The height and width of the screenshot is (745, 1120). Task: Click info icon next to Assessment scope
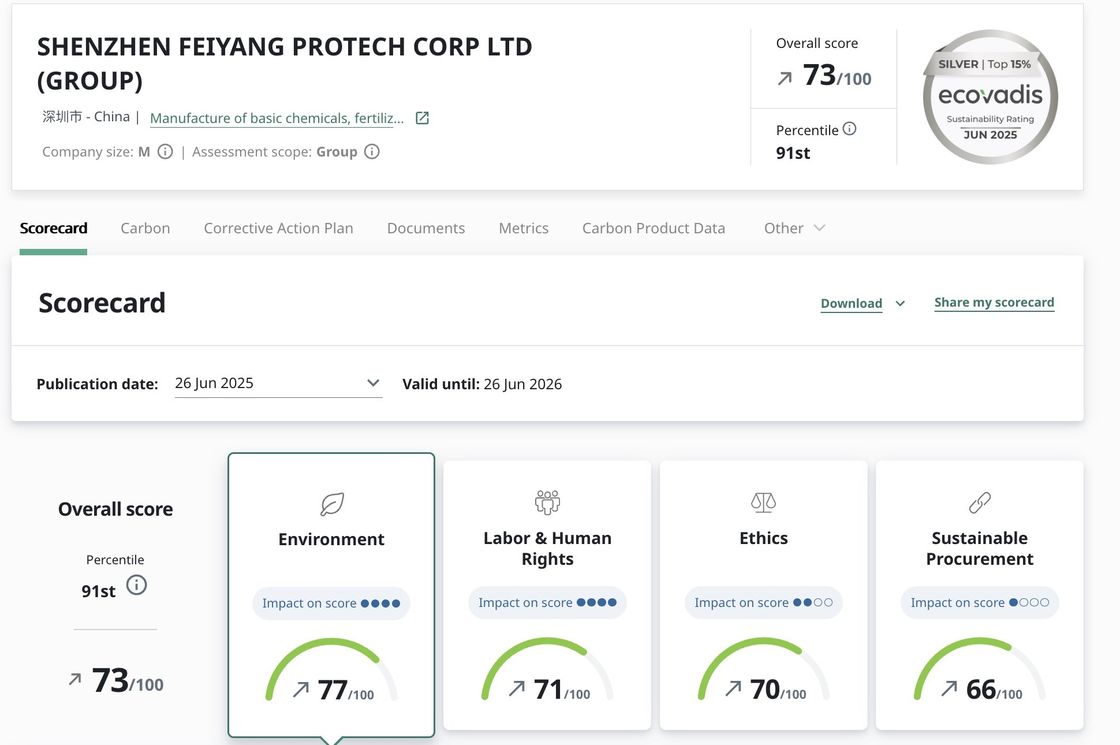372,152
